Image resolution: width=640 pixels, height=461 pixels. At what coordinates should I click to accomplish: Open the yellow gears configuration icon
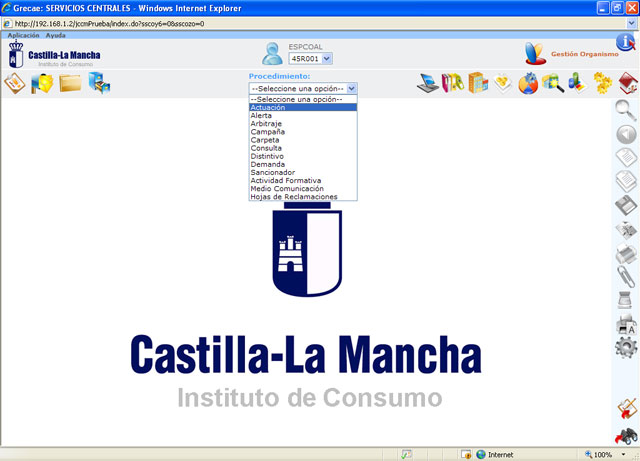click(602, 83)
